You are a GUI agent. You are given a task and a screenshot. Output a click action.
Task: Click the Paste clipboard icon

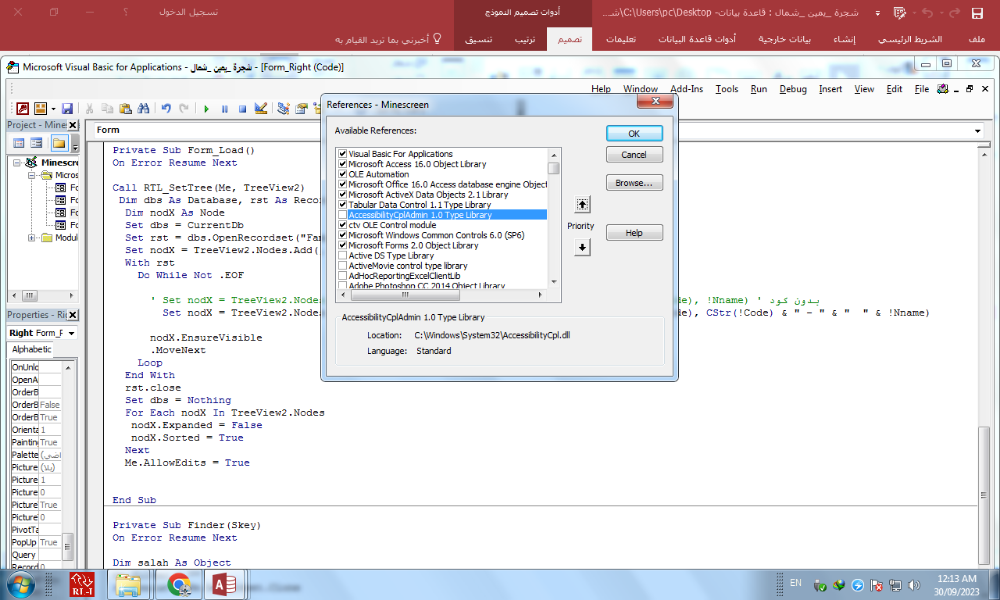click(x=125, y=108)
